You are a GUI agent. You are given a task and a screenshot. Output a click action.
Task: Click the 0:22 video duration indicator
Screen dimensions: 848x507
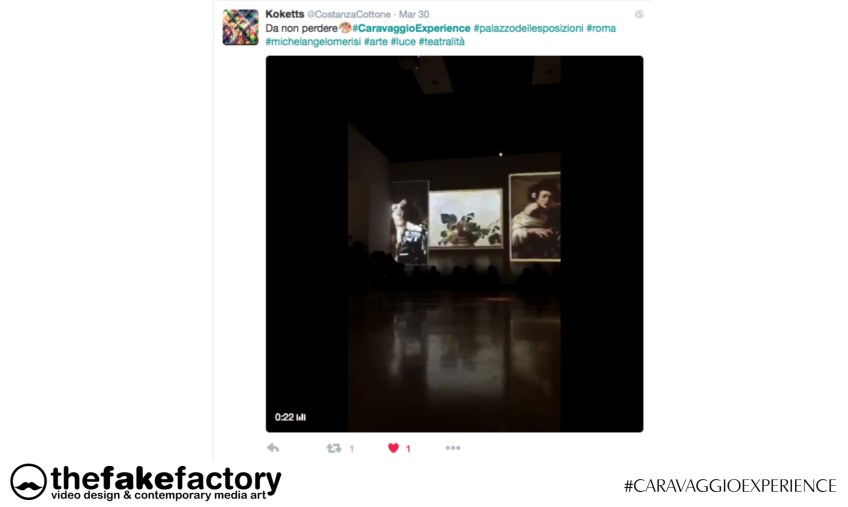290,417
